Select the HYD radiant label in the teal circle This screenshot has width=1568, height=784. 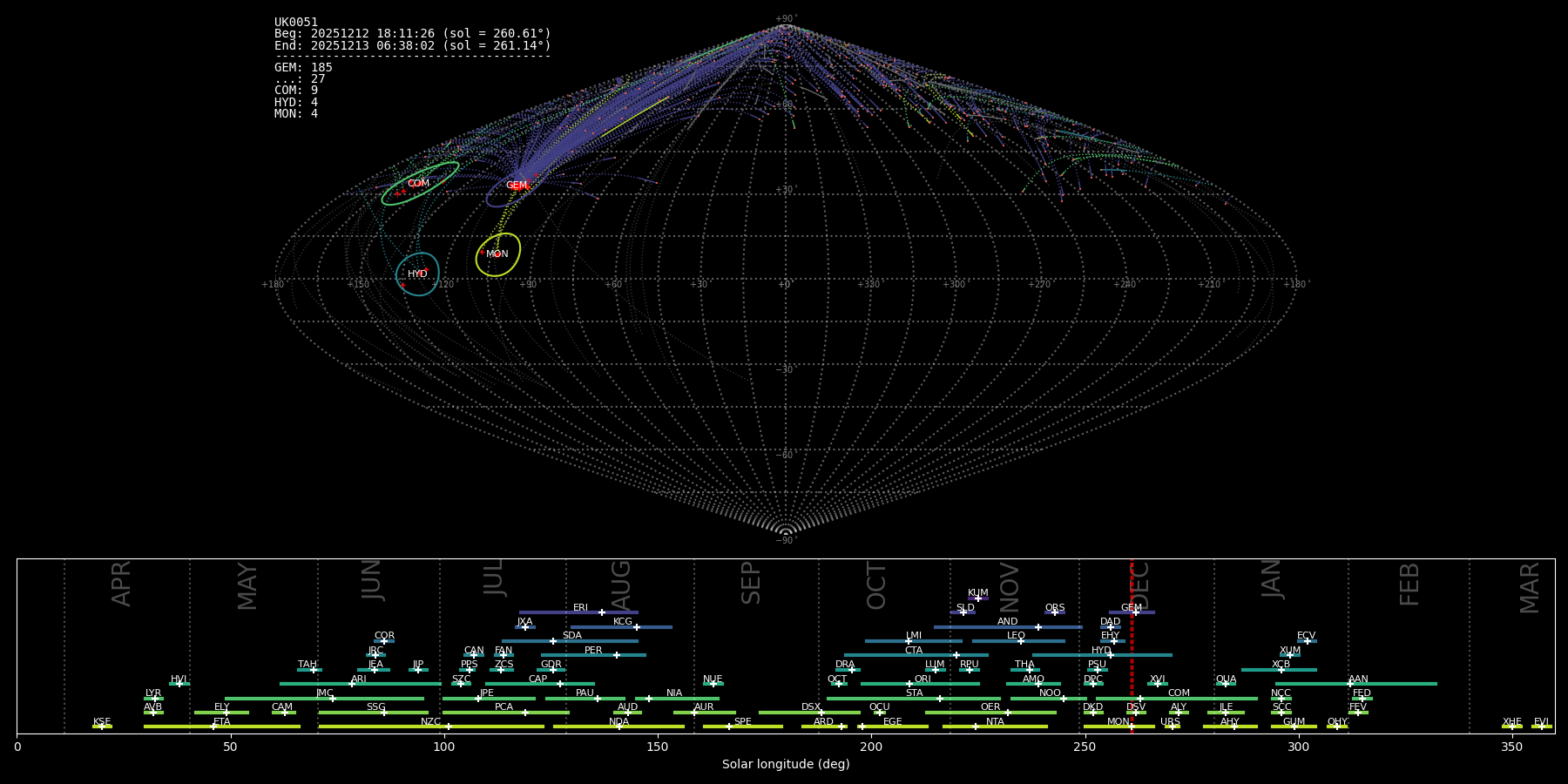pos(417,274)
